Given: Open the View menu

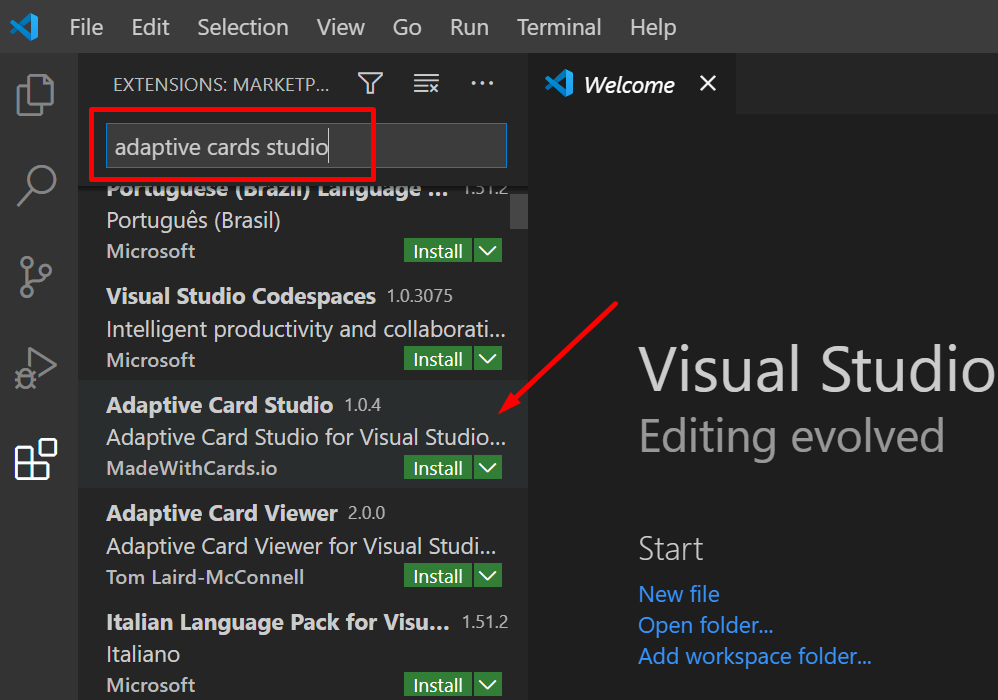Looking at the screenshot, I should click(x=341, y=27).
